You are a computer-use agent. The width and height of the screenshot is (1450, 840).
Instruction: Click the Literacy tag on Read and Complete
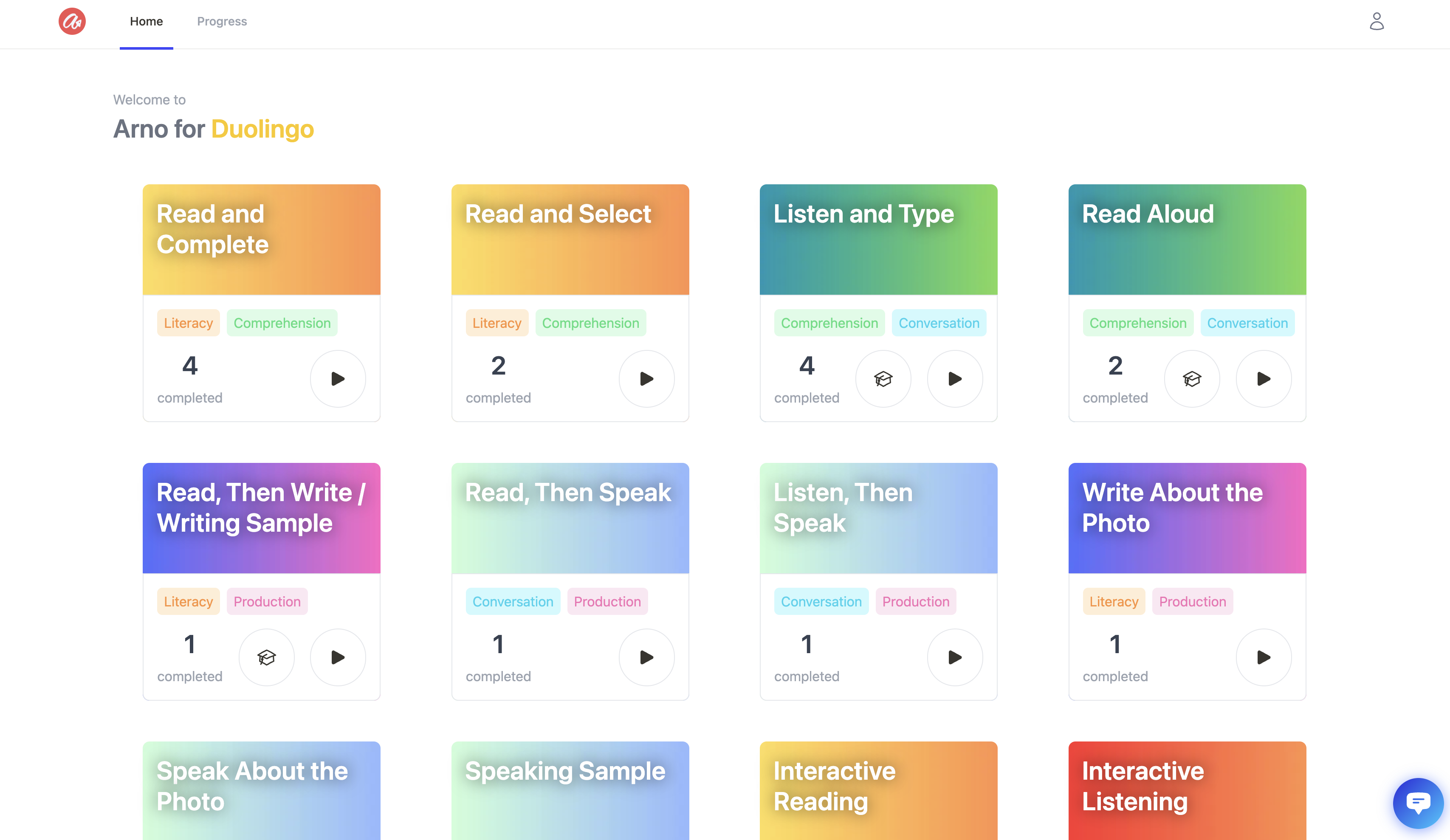pos(188,323)
